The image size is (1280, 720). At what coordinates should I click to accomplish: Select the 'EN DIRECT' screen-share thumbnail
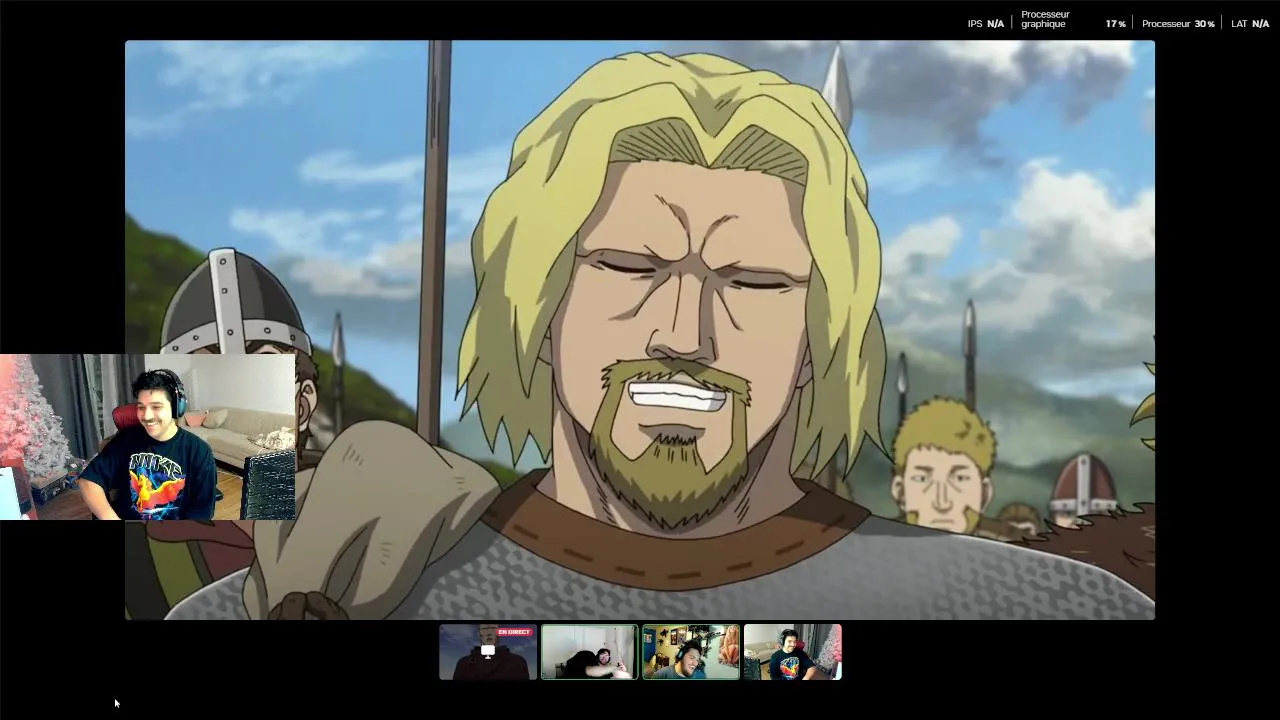pos(488,652)
